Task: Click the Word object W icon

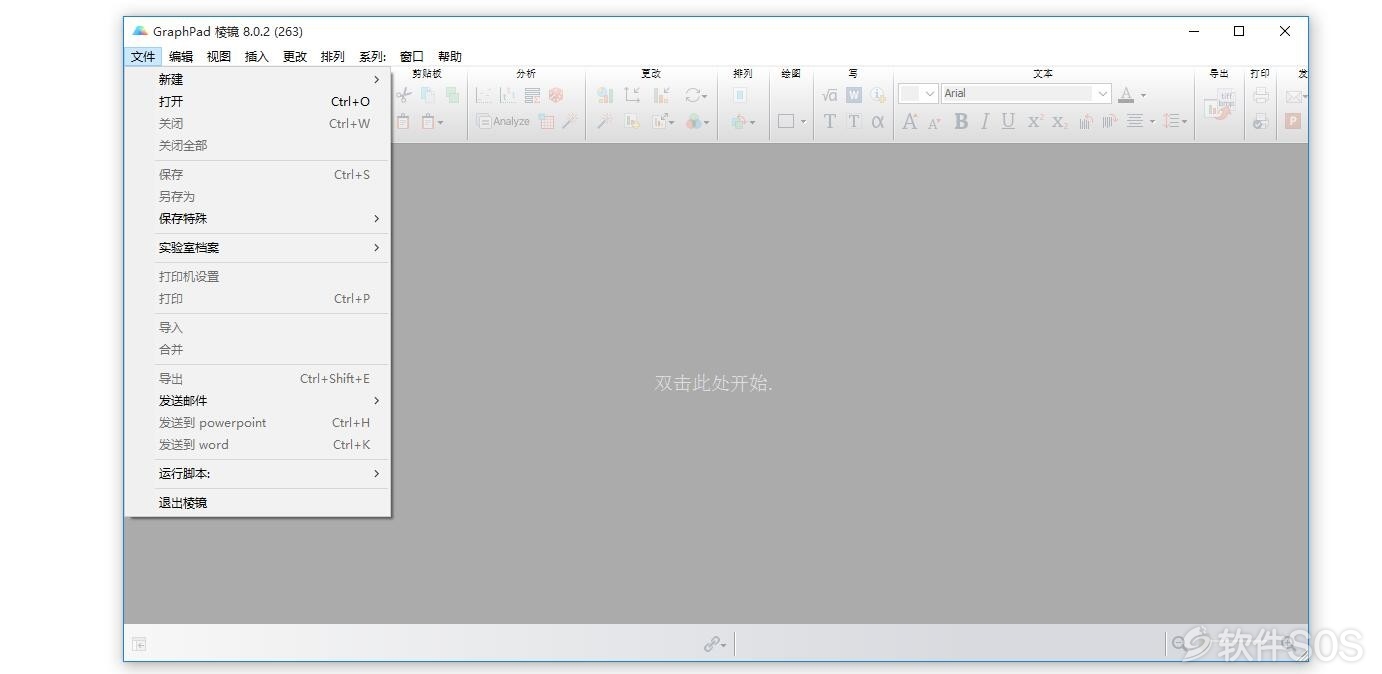Action: (853, 95)
